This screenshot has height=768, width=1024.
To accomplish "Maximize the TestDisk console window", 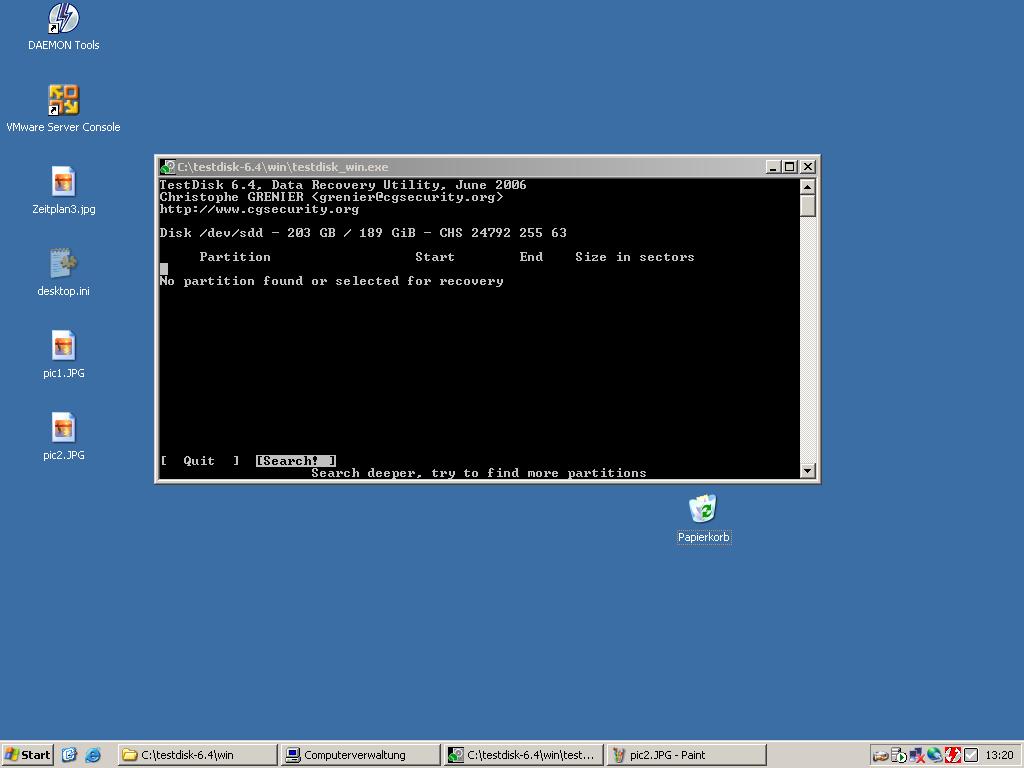I will point(790,167).
